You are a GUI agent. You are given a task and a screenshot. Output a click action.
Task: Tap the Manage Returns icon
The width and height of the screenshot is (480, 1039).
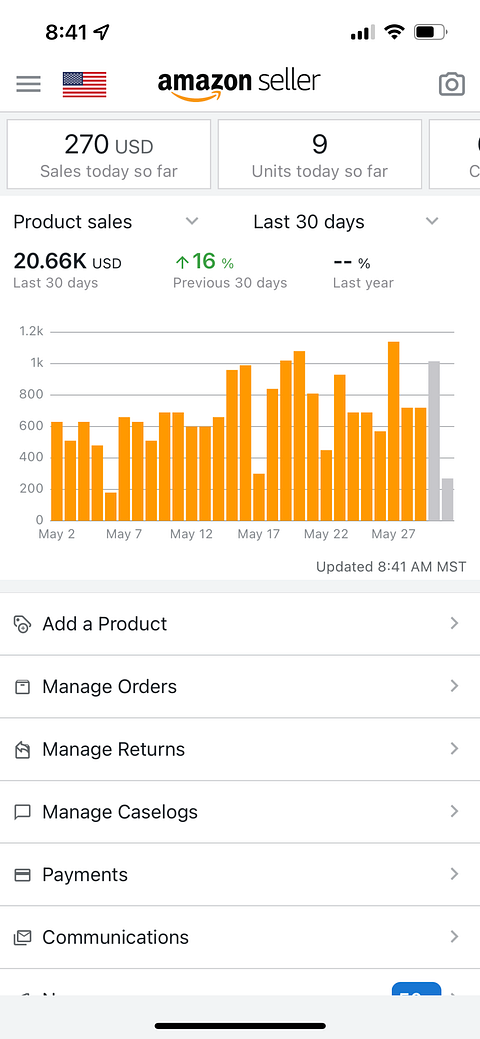coord(23,749)
